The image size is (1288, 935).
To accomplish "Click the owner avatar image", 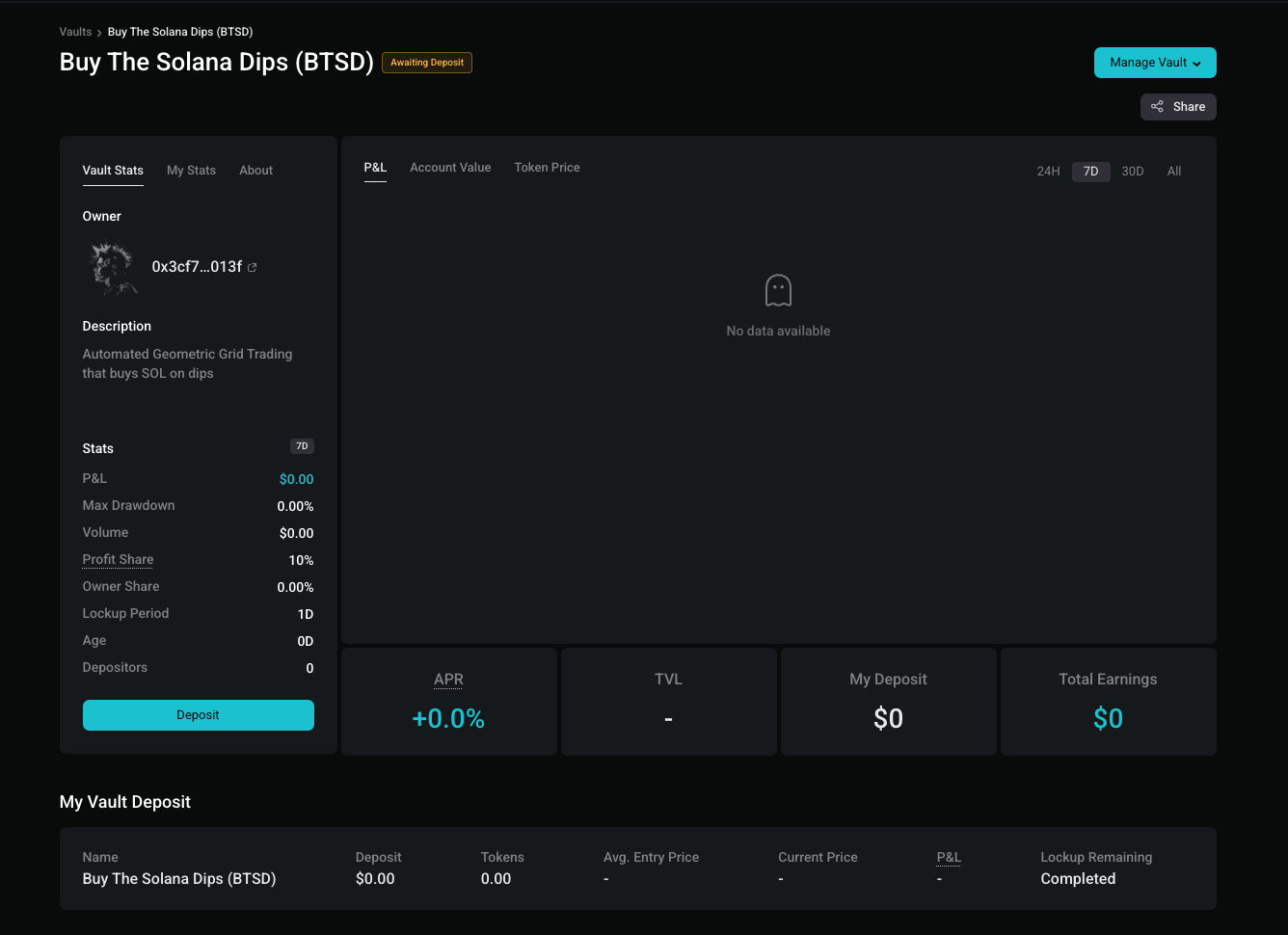I will click(113, 267).
